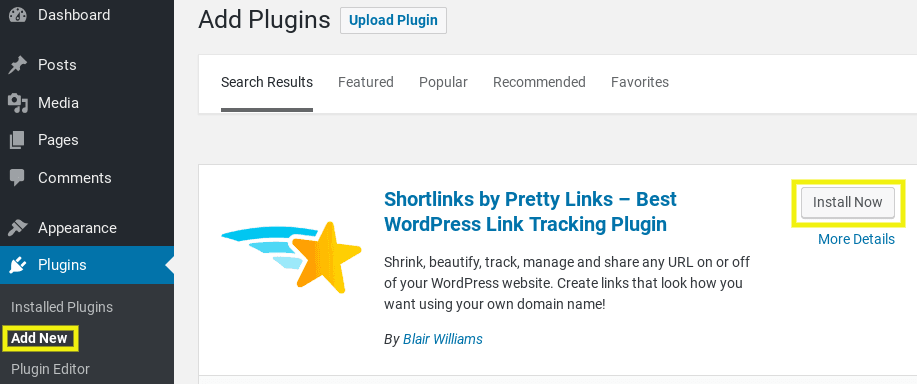The height and width of the screenshot is (384, 917).
Task: Select the Search Results tab
Action: (x=267, y=82)
